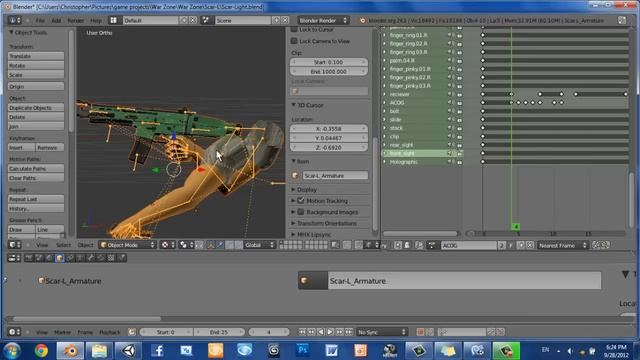This screenshot has width=640, height=360.
Task: Open the timeline Playback menu
Action: 110,332
